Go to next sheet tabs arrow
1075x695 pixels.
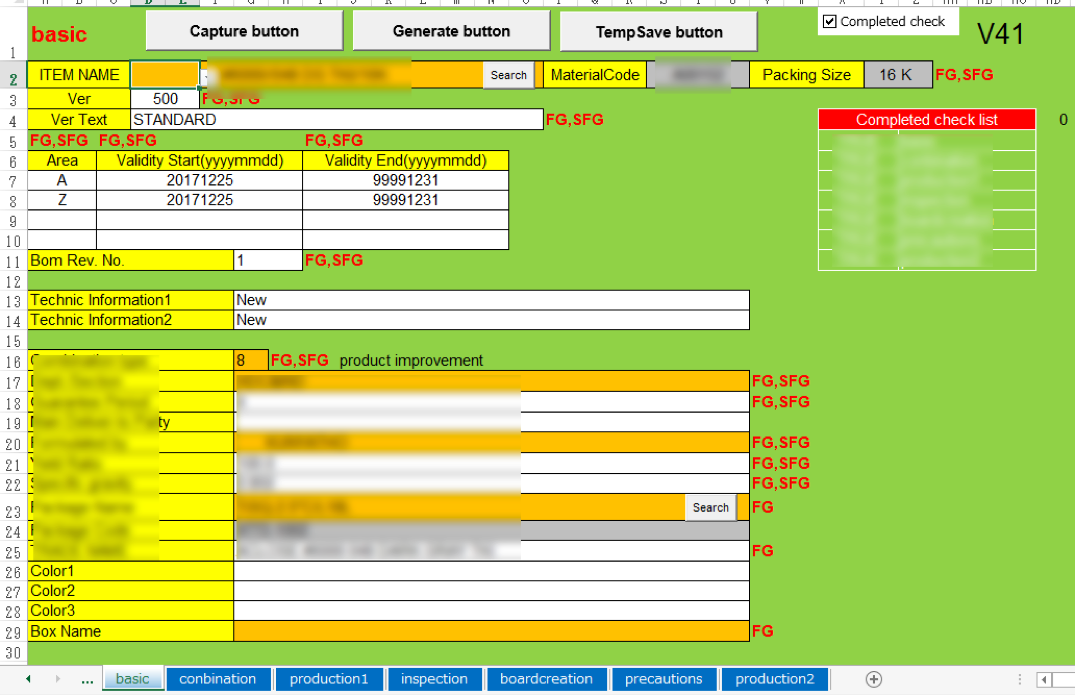[x=58, y=679]
